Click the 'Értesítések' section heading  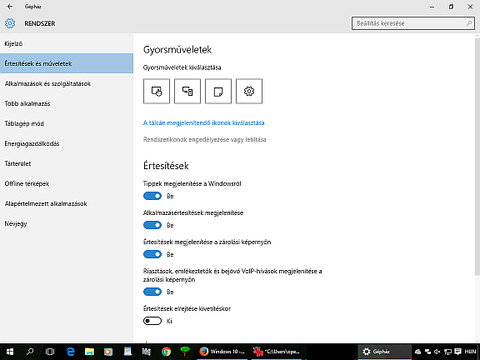tap(166, 166)
